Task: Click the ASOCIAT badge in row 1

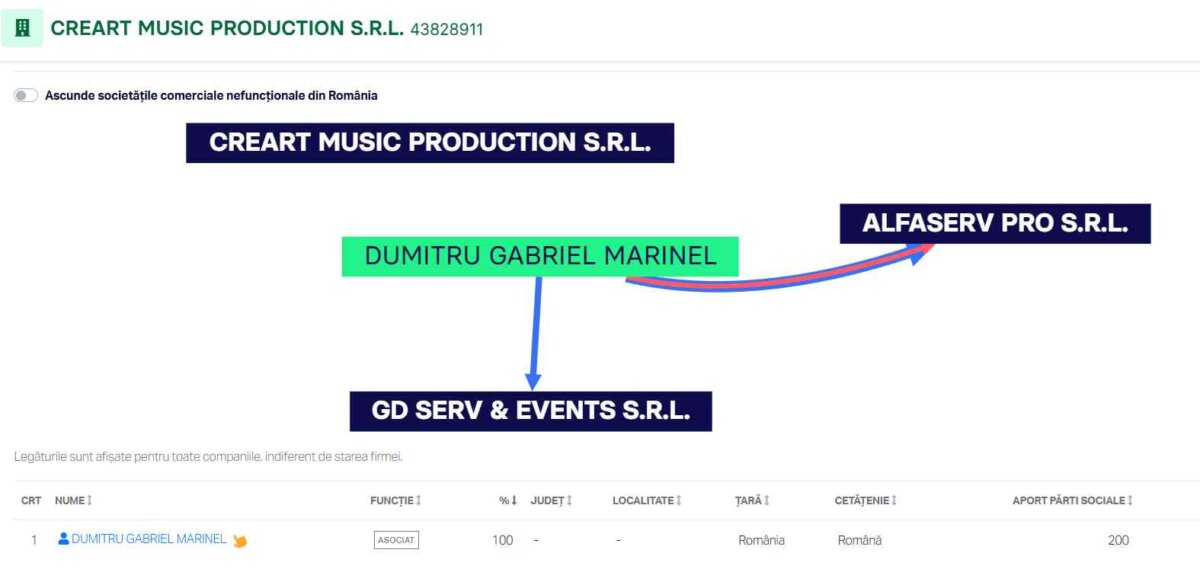Action: (x=396, y=540)
